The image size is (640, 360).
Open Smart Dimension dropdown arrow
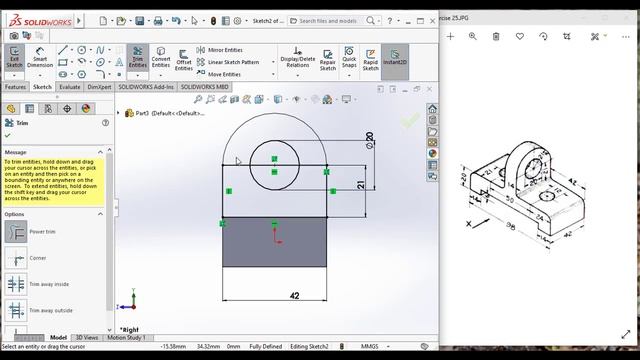click(x=40, y=76)
